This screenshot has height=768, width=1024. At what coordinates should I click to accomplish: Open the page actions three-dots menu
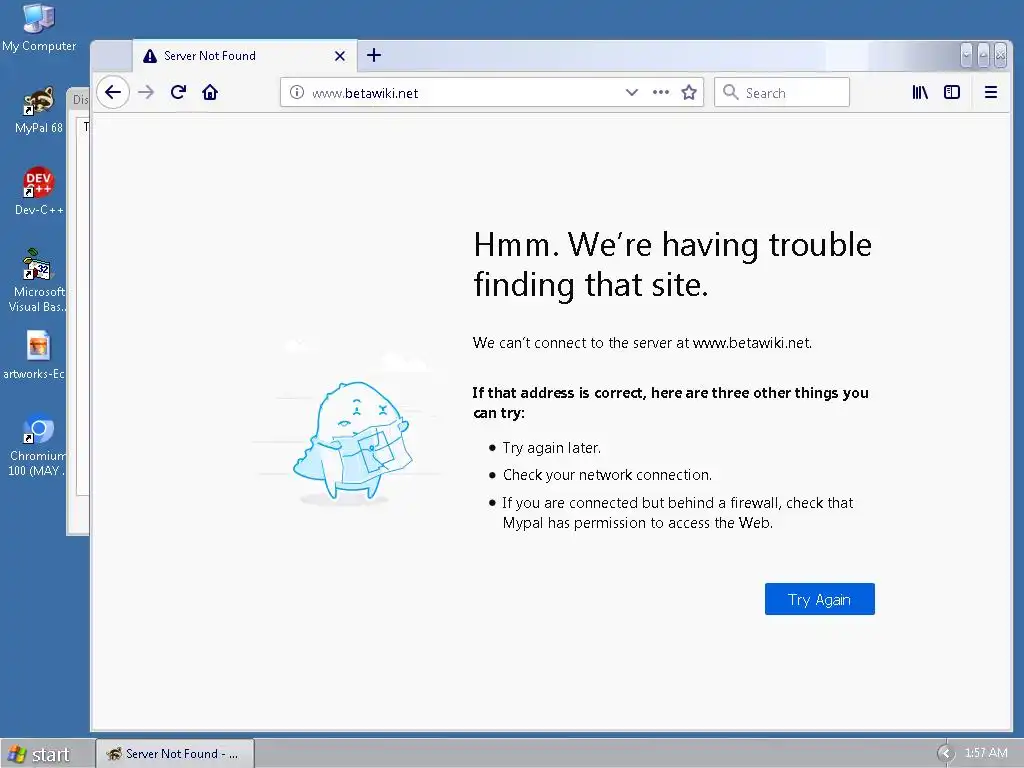[x=661, y=92]
